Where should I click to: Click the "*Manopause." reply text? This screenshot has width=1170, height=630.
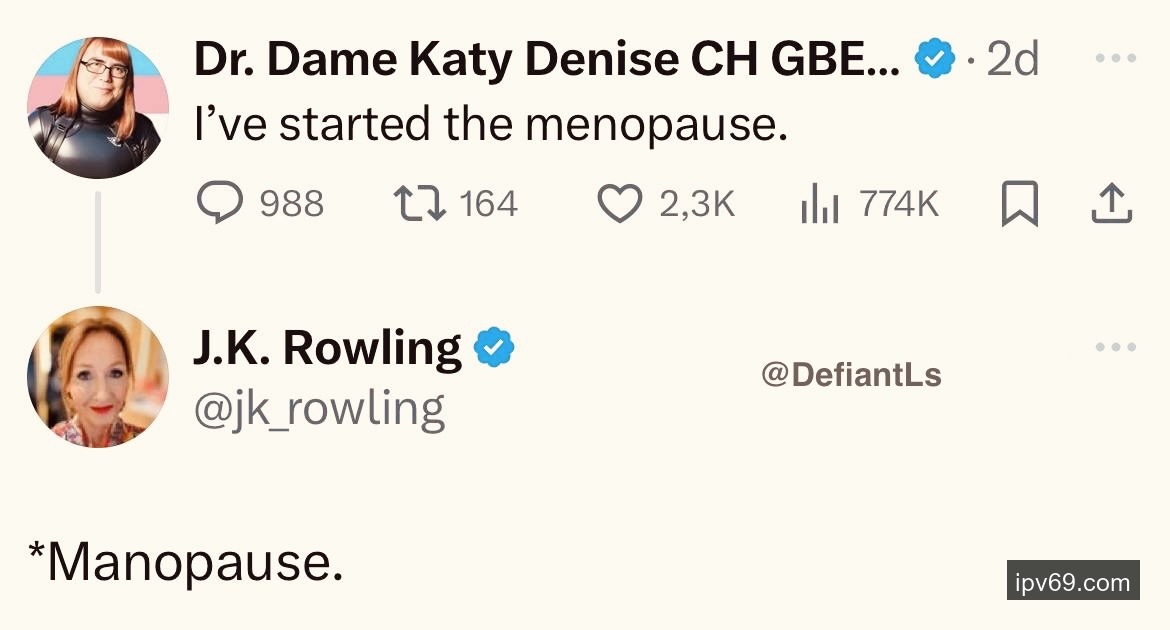click(187, 564)
